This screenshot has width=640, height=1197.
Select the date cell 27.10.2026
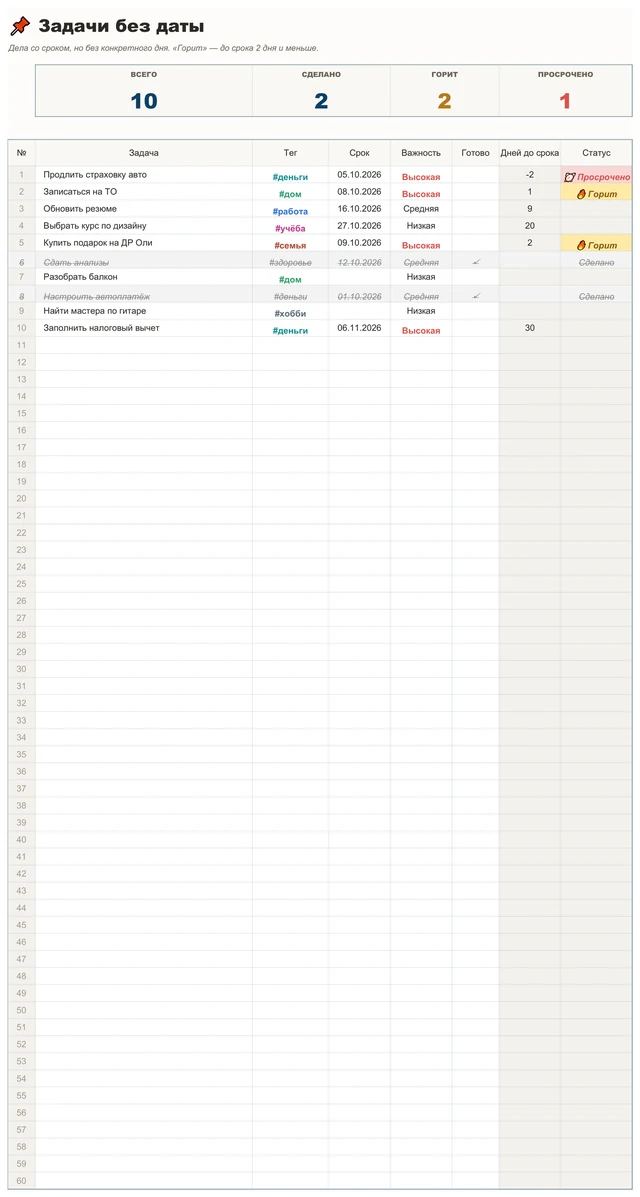[x=359, y=225]
